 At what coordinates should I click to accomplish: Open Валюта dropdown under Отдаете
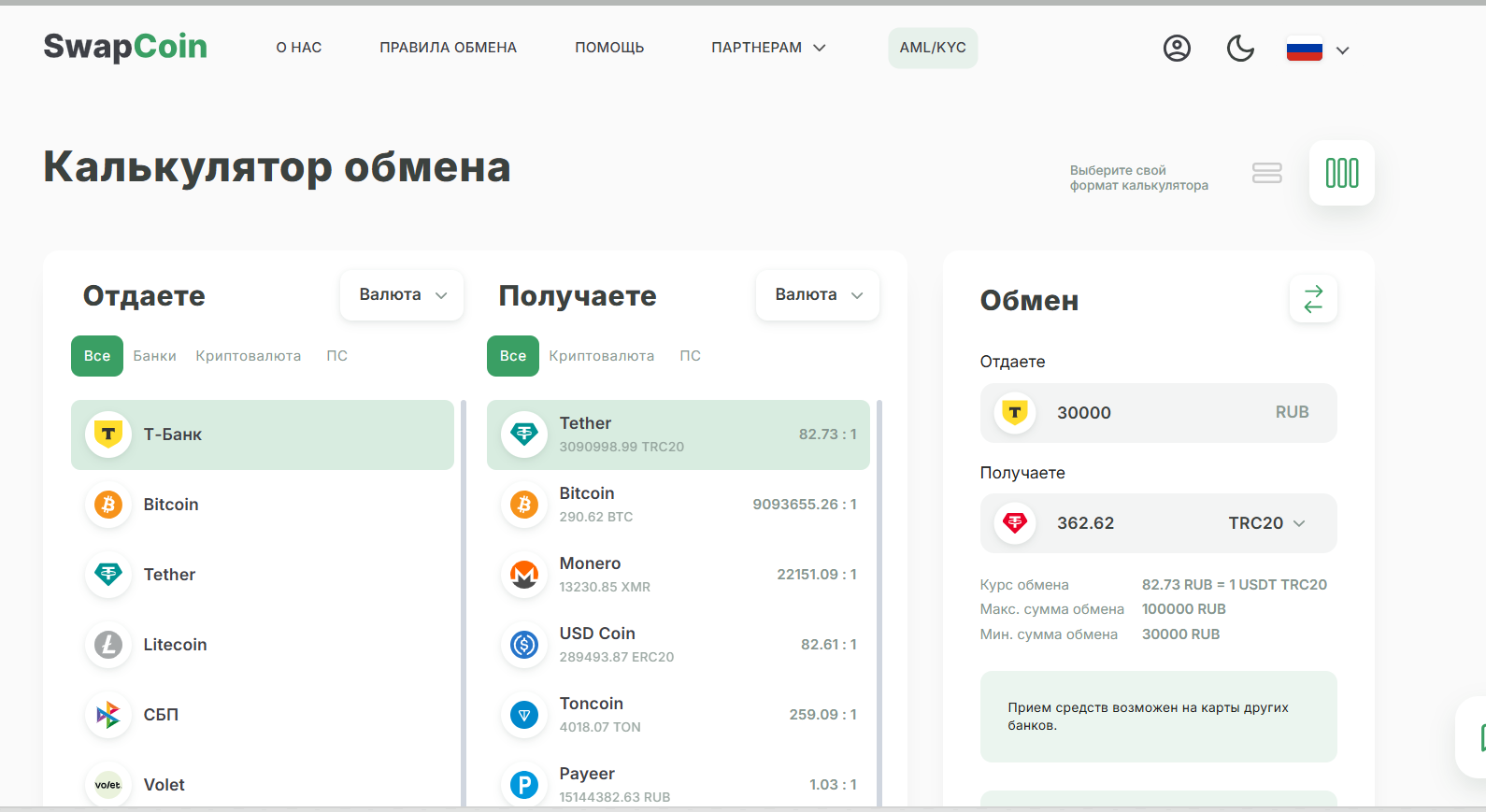[402, 295]
